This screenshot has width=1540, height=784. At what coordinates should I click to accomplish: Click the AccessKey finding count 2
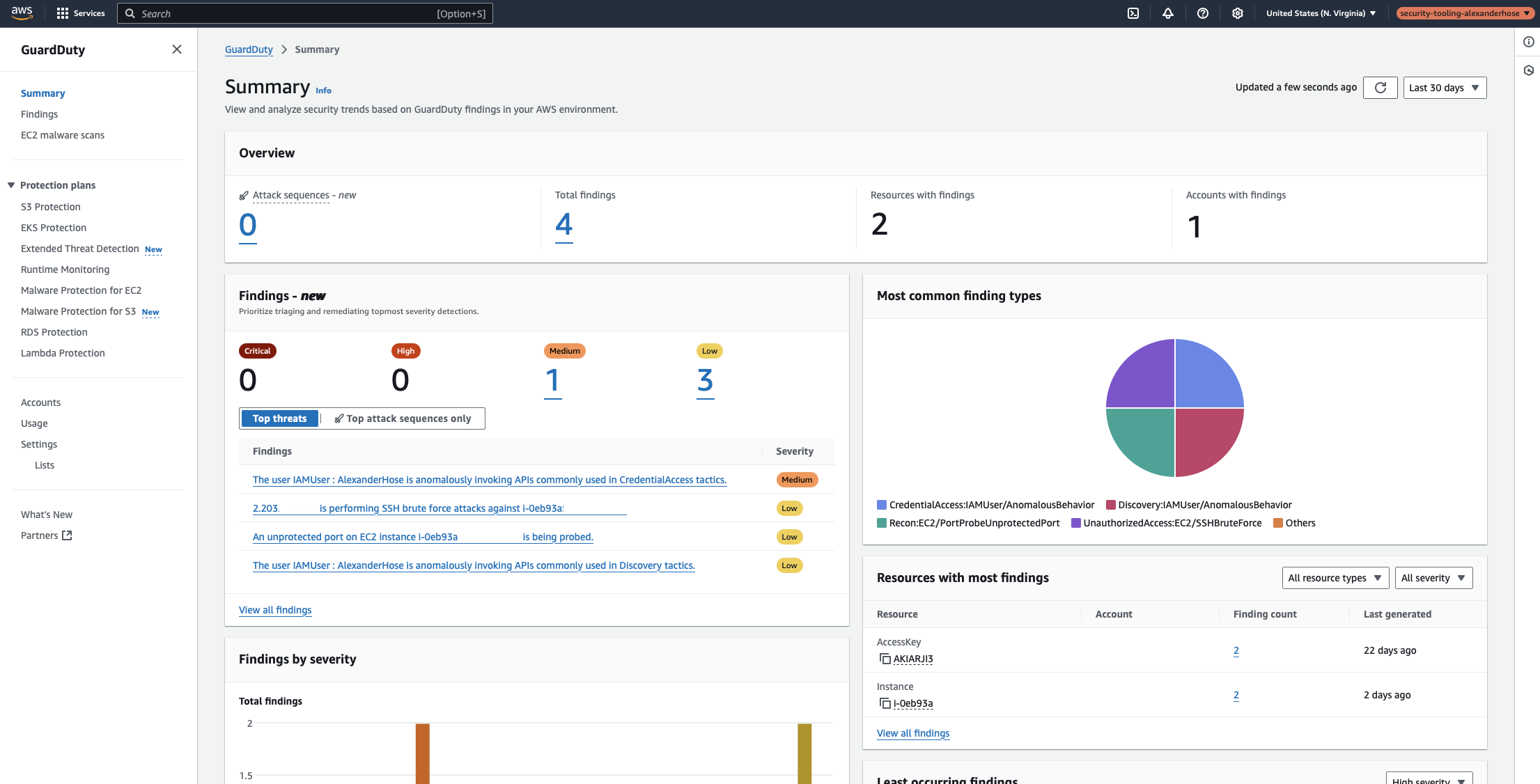[x=1236, y=650]
